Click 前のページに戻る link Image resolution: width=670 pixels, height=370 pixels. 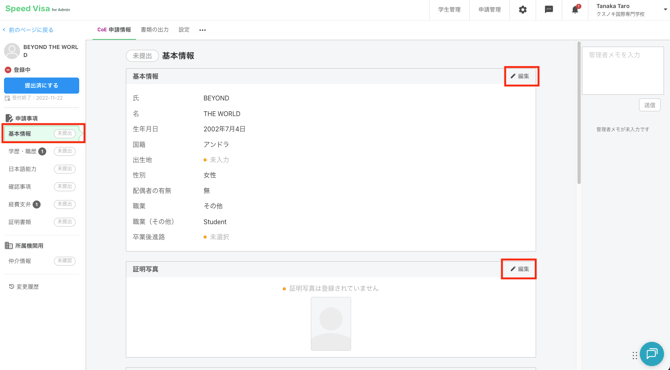click(28, 30)
